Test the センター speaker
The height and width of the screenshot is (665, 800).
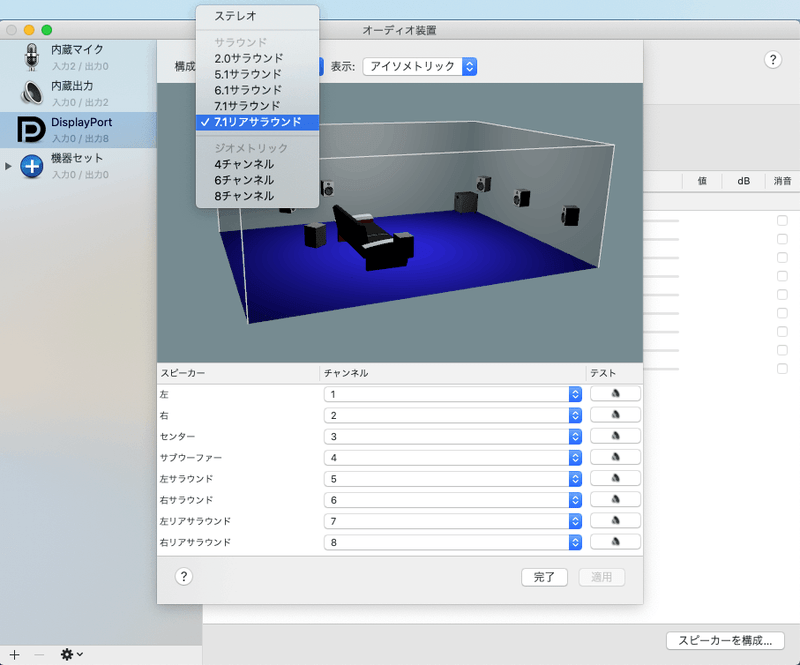coord(615,436)
